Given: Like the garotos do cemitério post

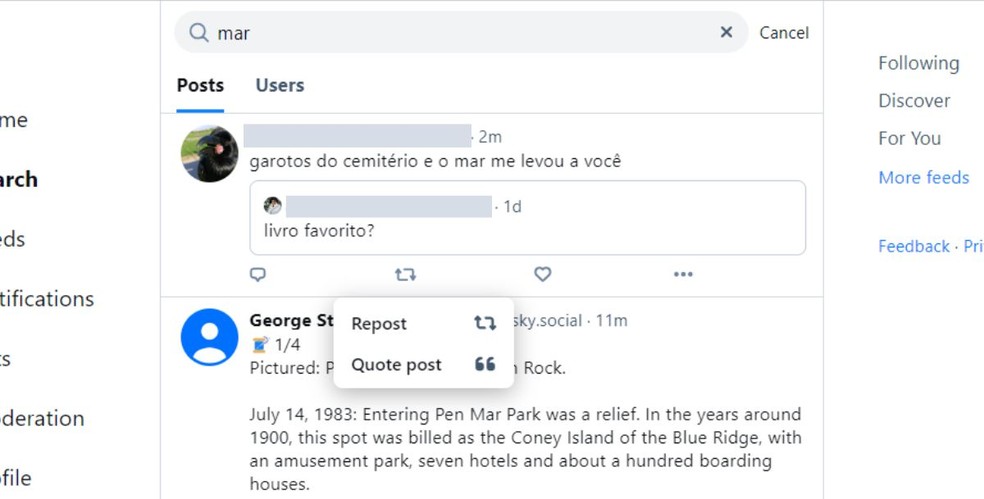Looking at the screenshot, I should tap(542, 274).
